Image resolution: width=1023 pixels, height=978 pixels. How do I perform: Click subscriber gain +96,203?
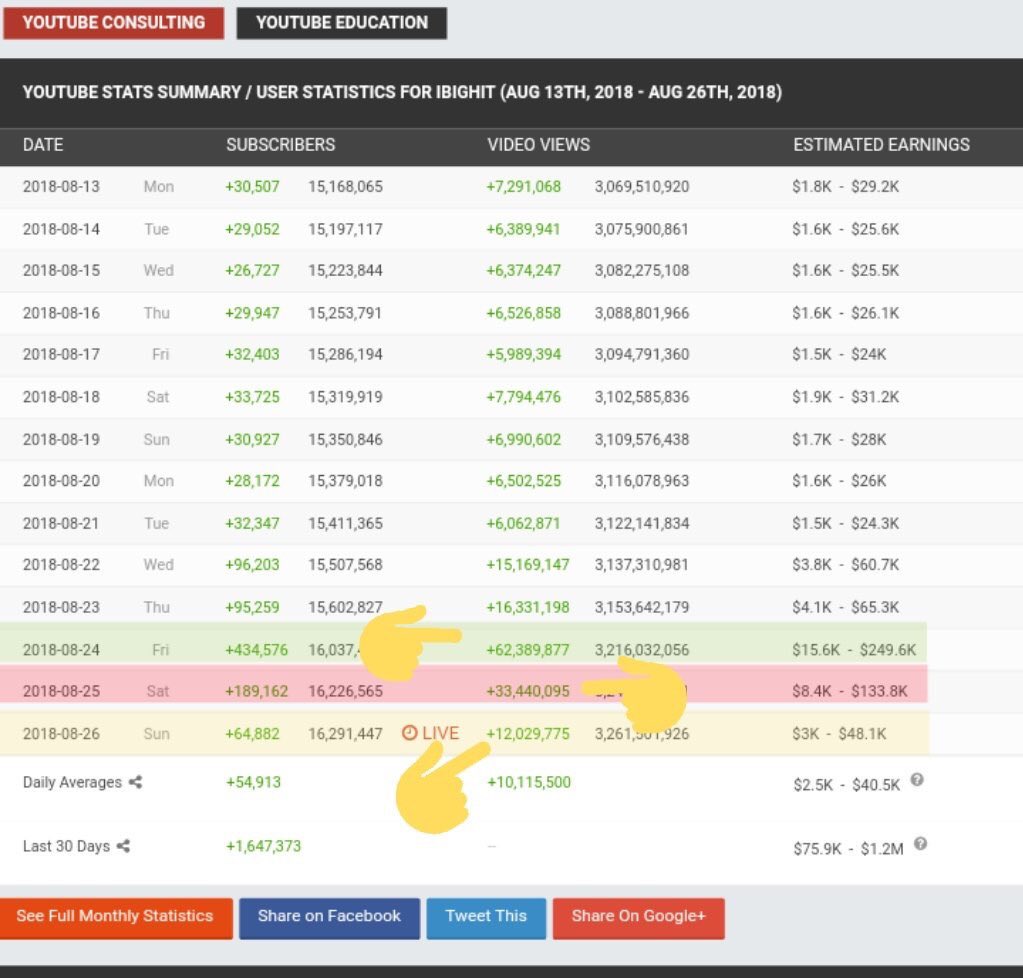click(x=252, y=564)
